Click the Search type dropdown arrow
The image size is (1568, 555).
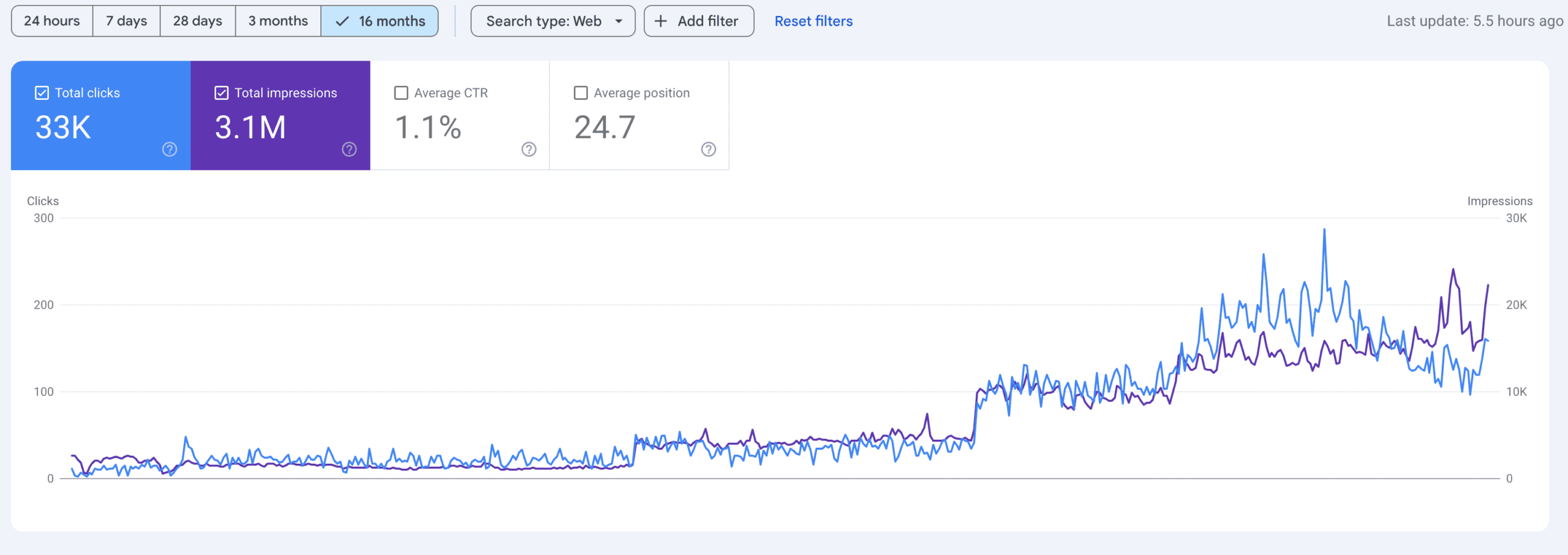click(x=619, y=21)
